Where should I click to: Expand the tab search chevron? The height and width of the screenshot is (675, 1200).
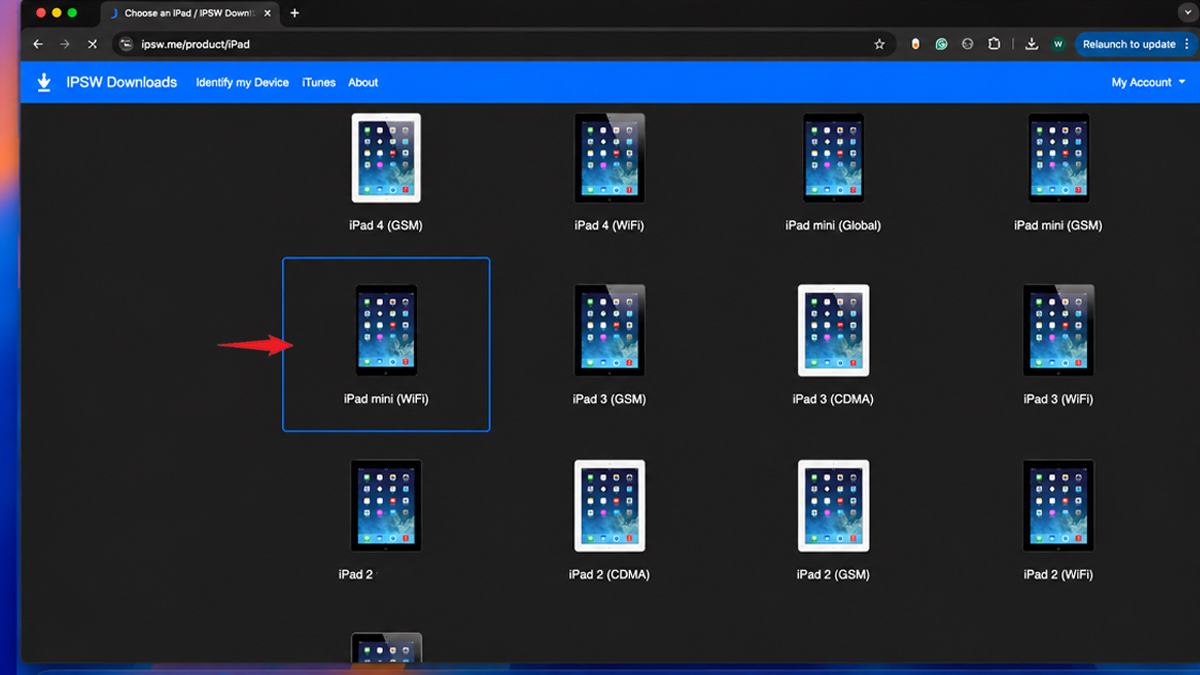(1187, 12)
